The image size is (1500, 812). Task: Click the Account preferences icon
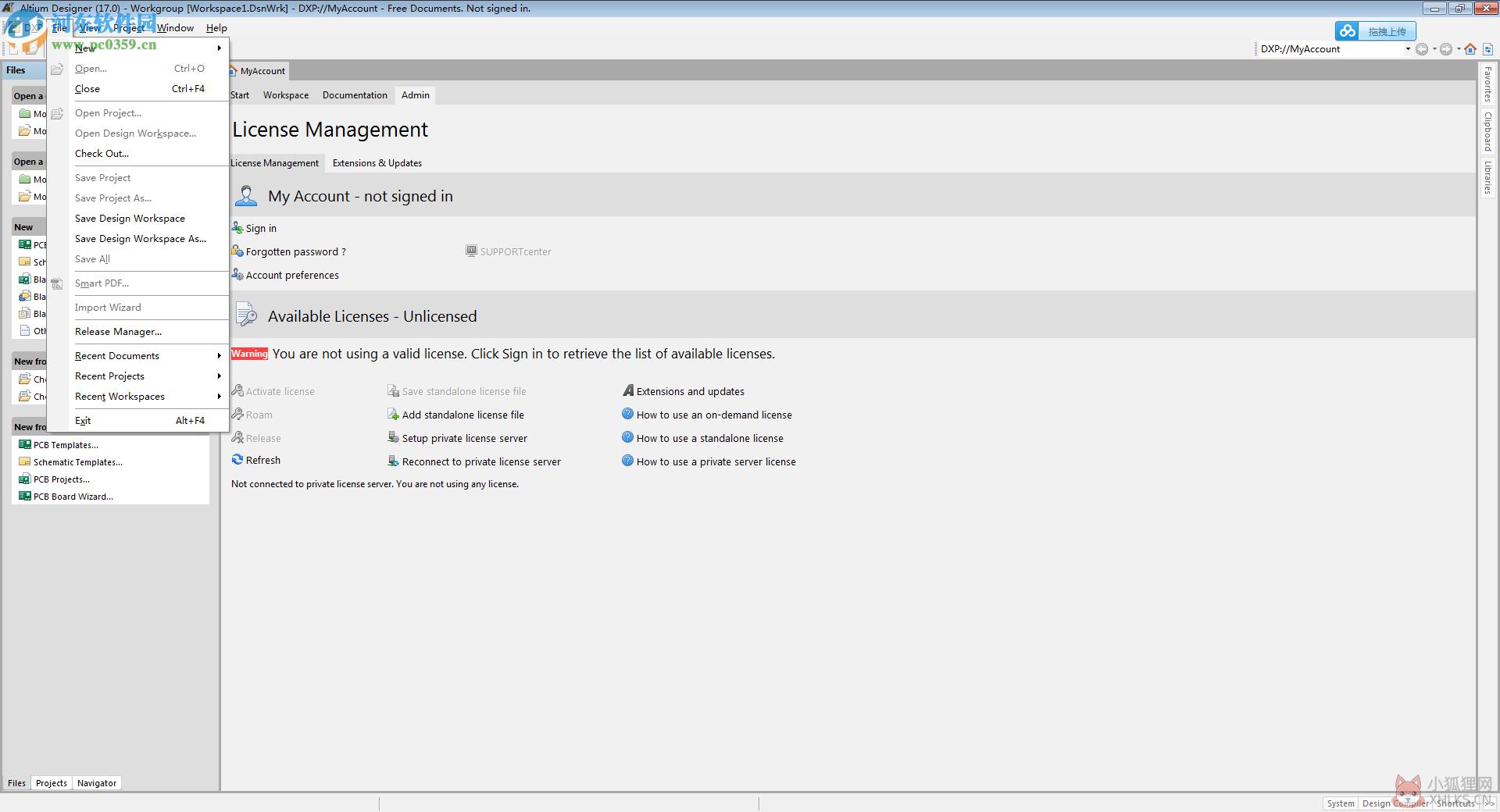pos(237,275)
